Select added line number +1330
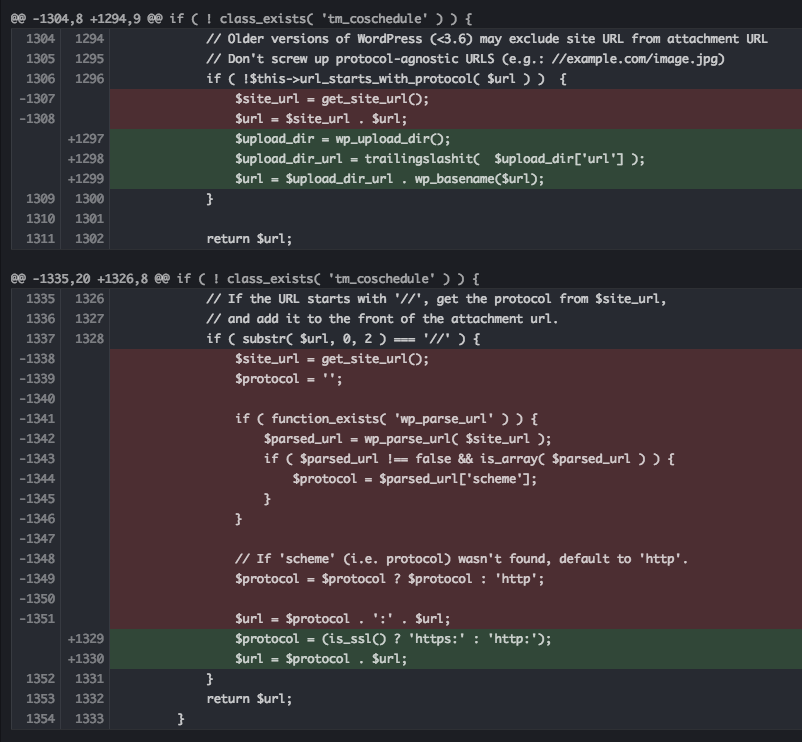 tap(85, 659)
